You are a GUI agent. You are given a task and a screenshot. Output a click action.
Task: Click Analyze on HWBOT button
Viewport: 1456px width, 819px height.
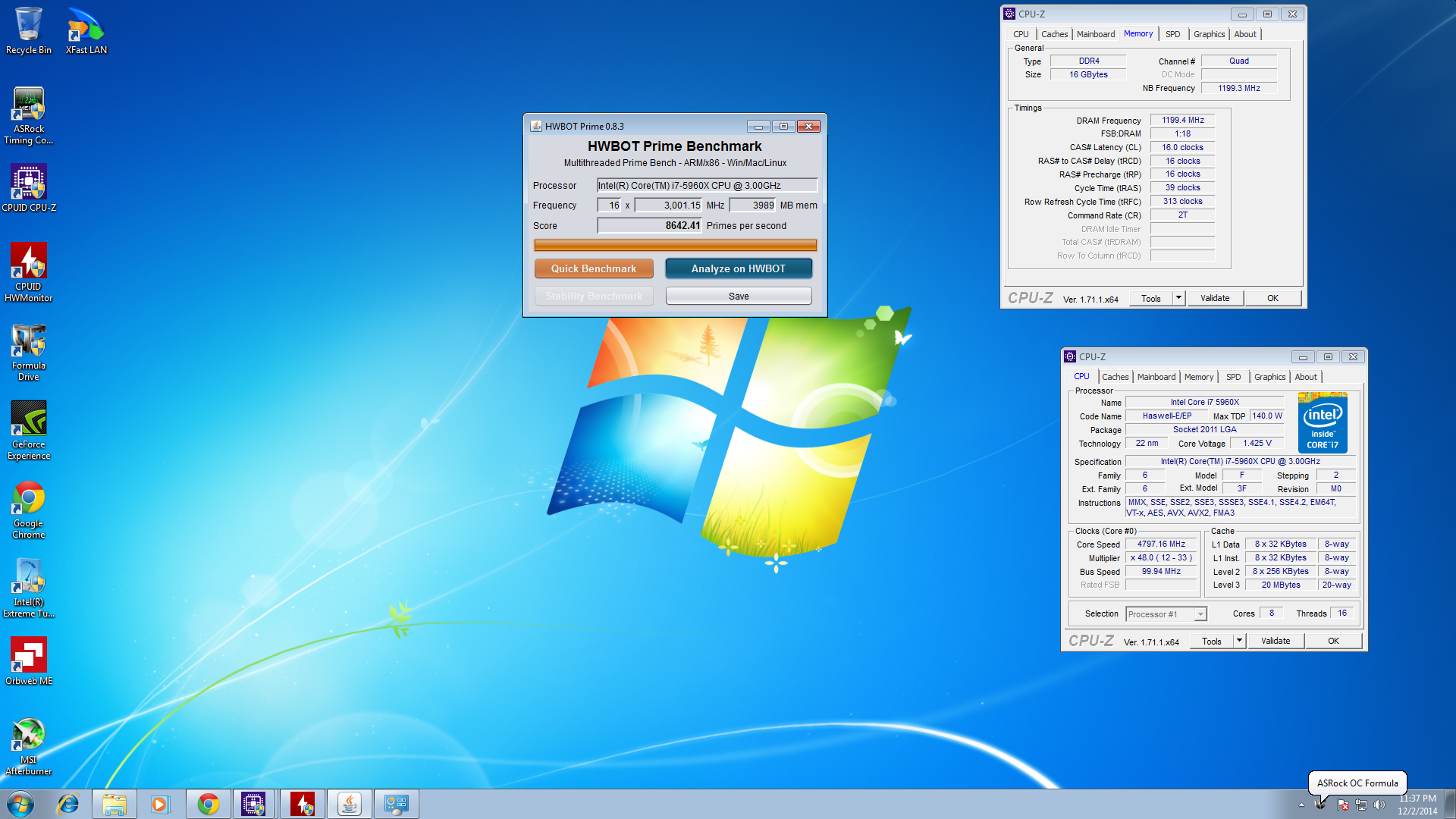pyautogui.click(x=739, y=268)
